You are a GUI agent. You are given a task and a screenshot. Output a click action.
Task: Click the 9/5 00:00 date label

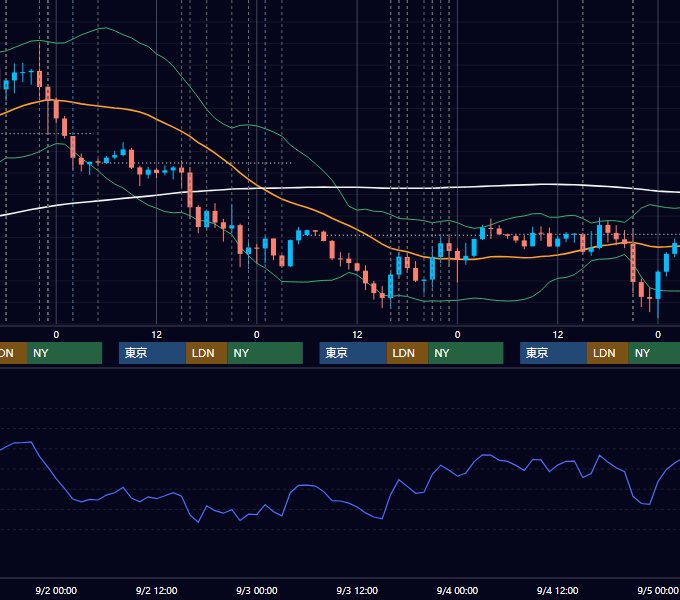click(x=658, y=590)
